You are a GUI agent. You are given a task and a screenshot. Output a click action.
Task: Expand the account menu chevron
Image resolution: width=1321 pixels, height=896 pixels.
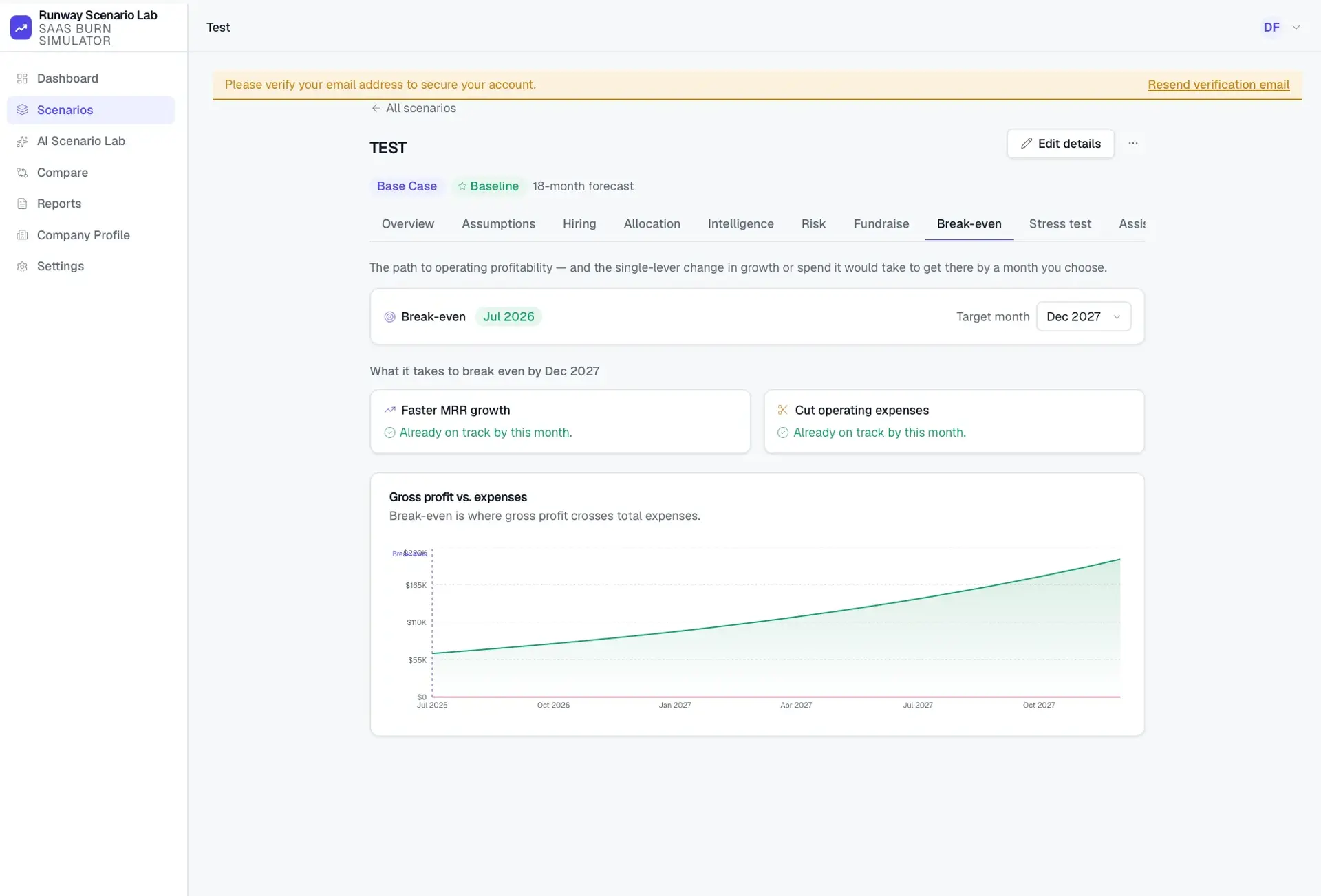point(1296,28)
